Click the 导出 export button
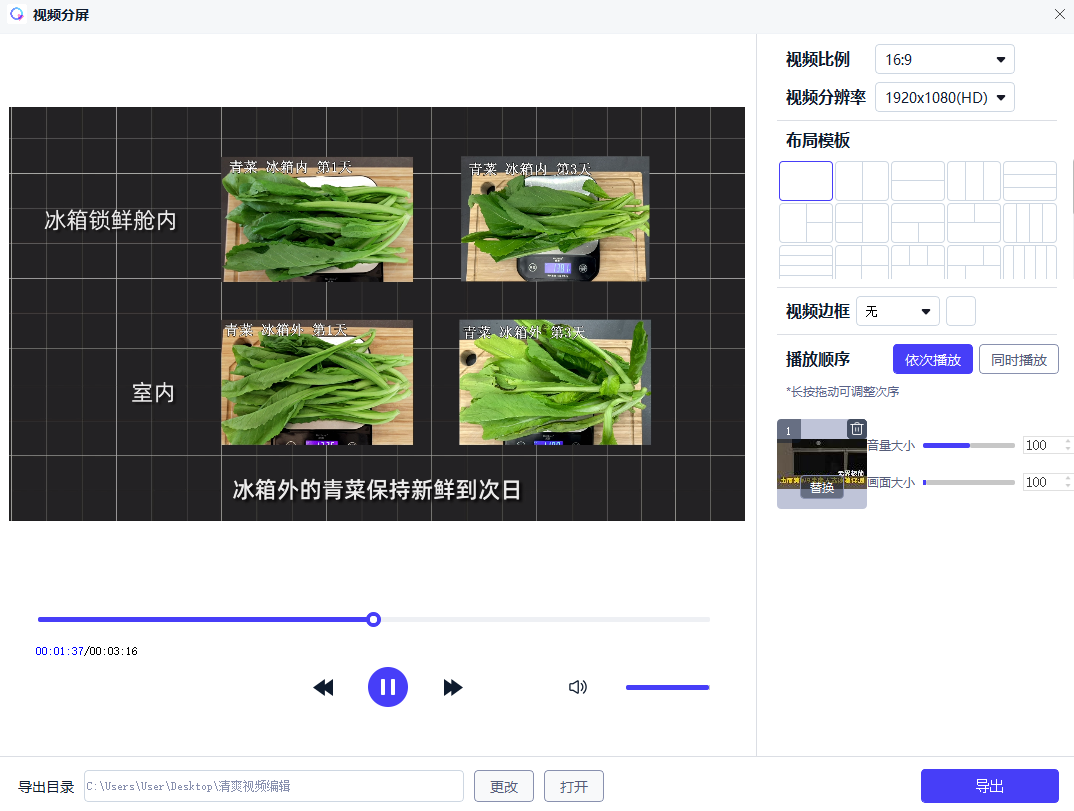1074x811 pixels. (x=989, y=786)
